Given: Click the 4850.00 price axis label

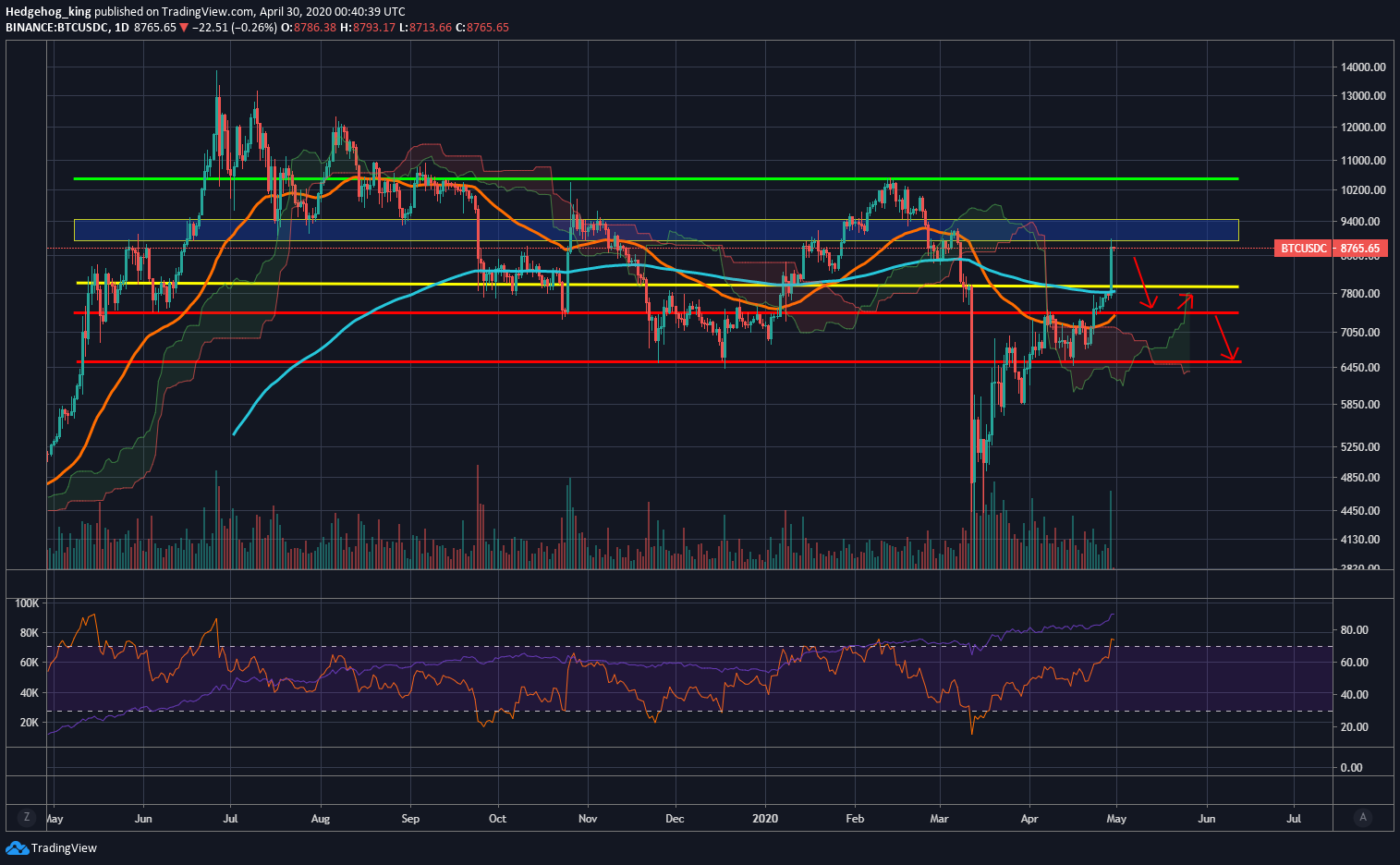Looking at the screenshot, I should coord(1360,478).
